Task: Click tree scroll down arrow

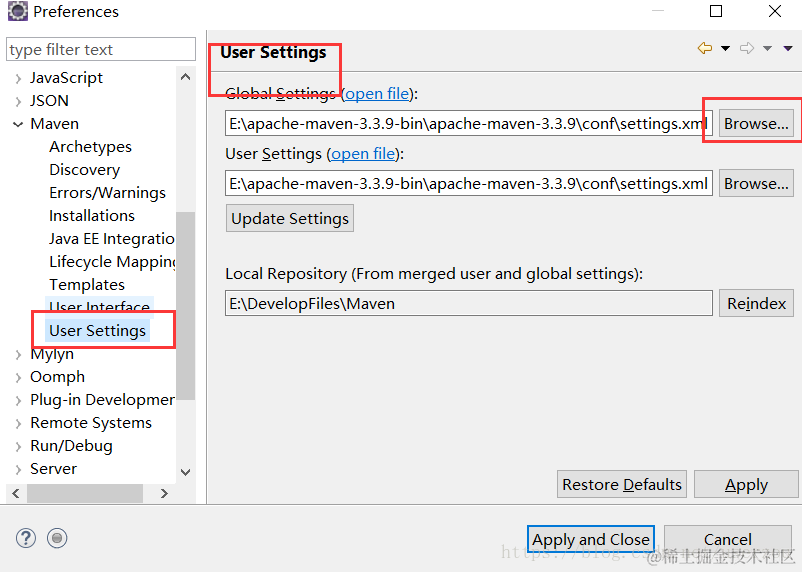Action: point(186,472)
